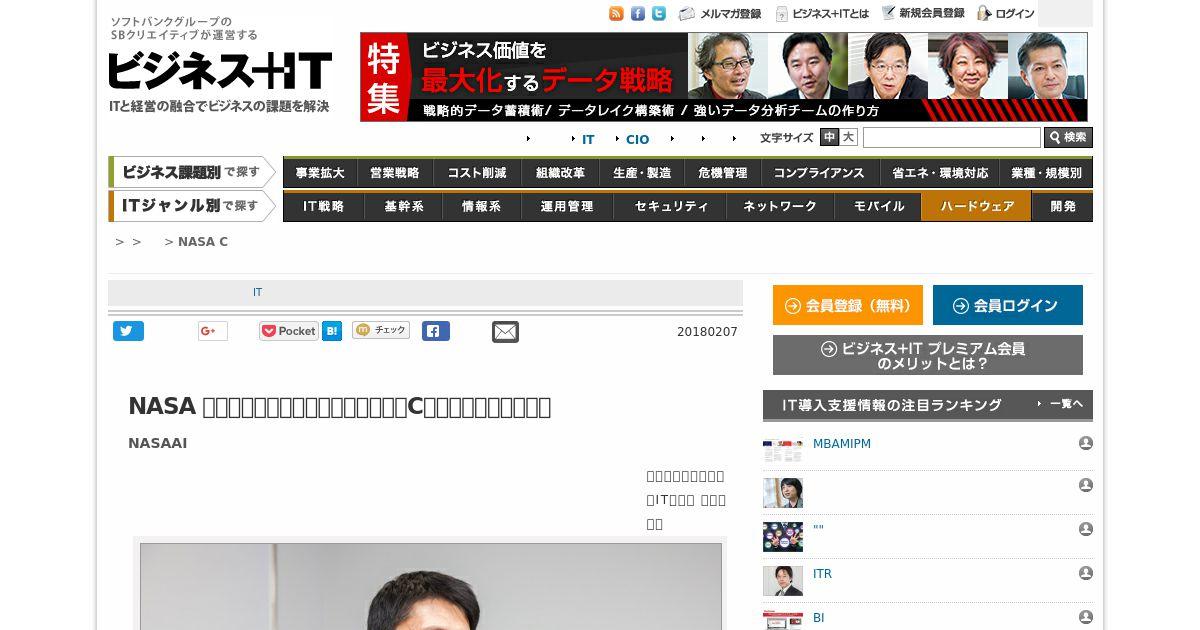This screenshot has width=1200, height=630.
Task: Click member icon on BI row
Action: 1086,617
